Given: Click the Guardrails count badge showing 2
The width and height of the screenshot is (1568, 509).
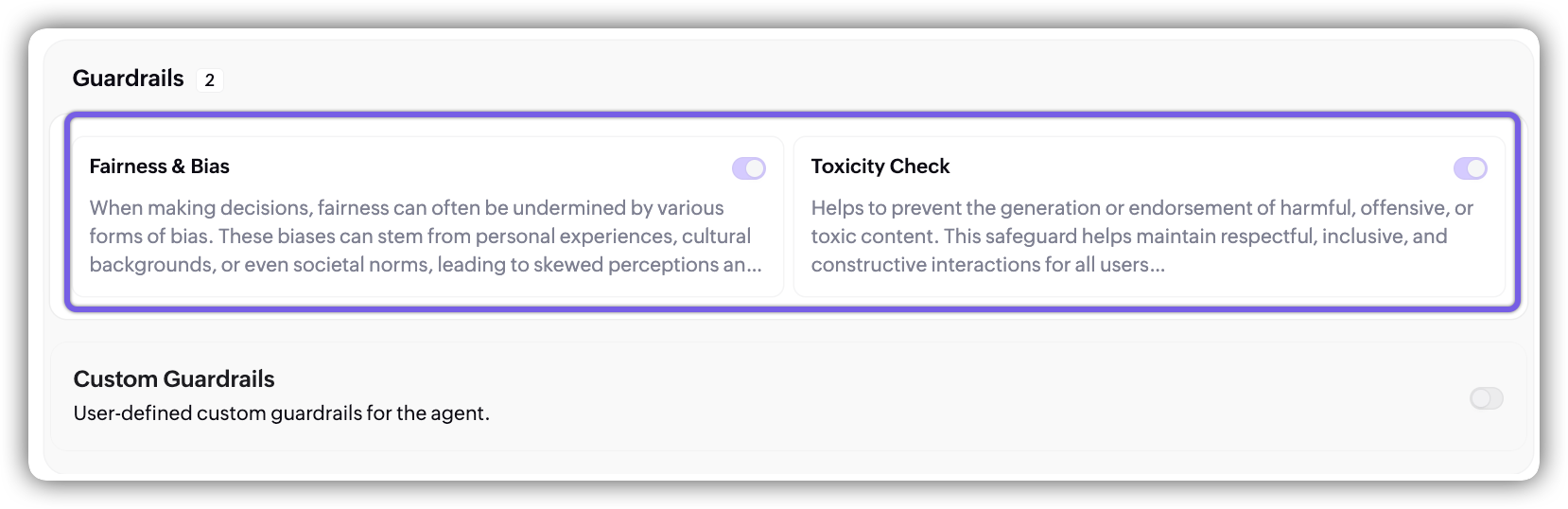Looking at the screenshot, I should pos(209,80).
